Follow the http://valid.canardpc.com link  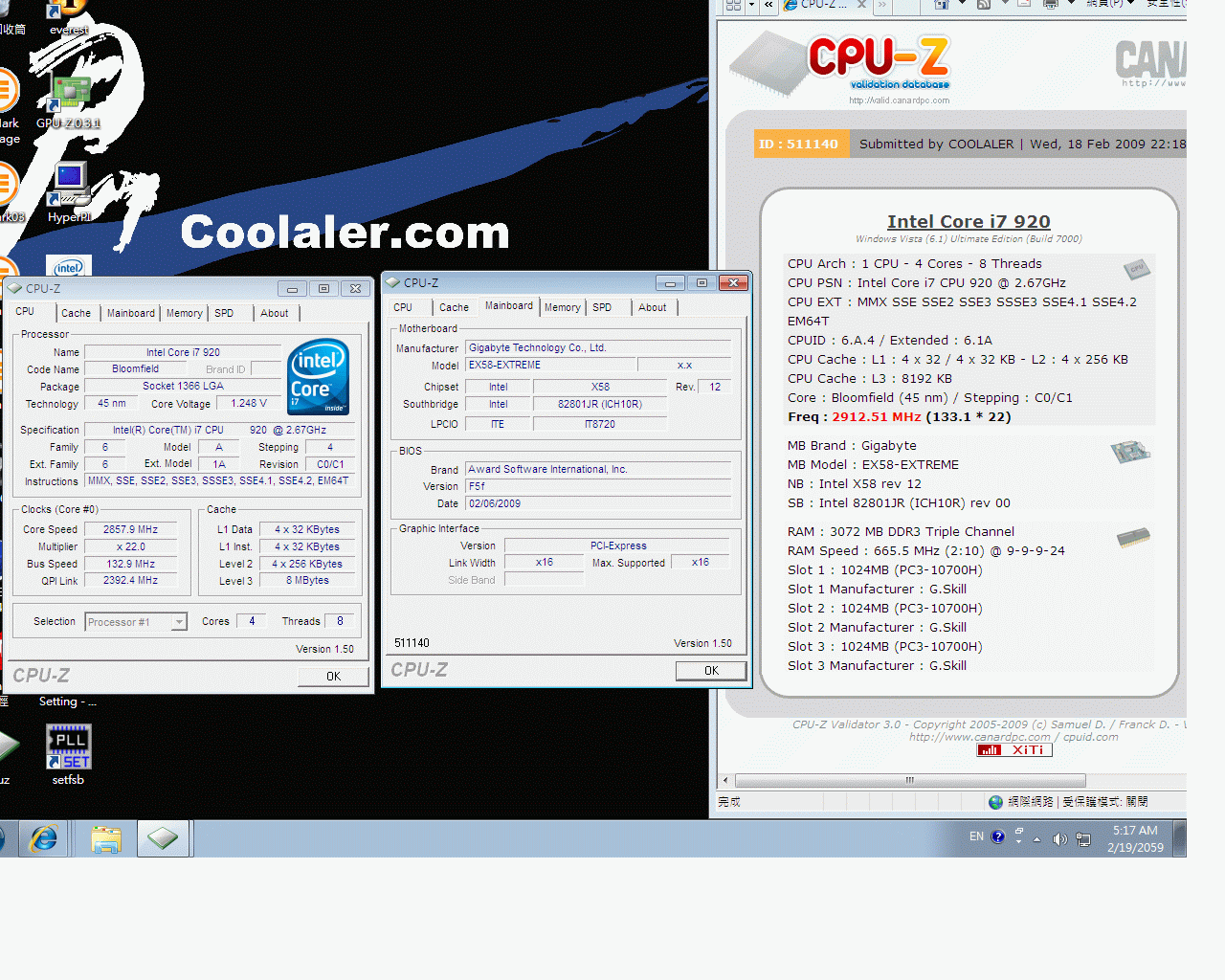click(900, 100)
